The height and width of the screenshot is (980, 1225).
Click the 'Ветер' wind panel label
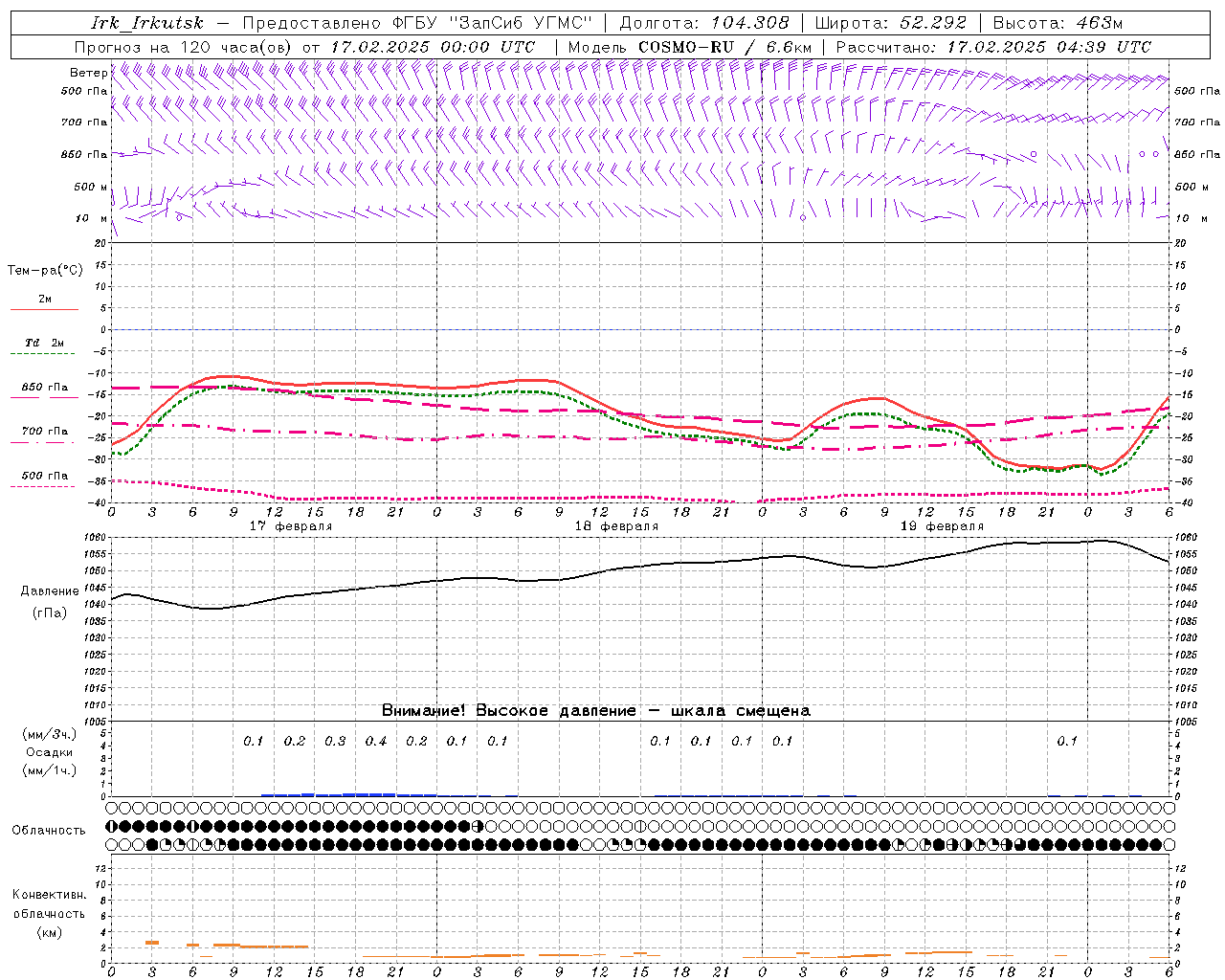pos(88,73)
